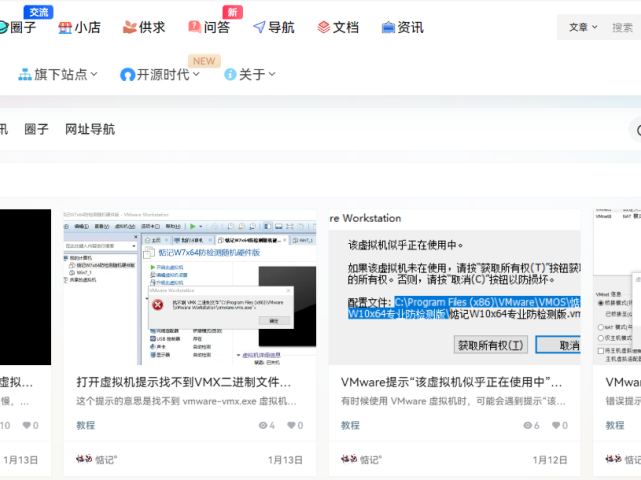Click the 问答 question icon
The height and width of the screenshot is (480, 641).
pyautogui.click(x=194, y=27)
